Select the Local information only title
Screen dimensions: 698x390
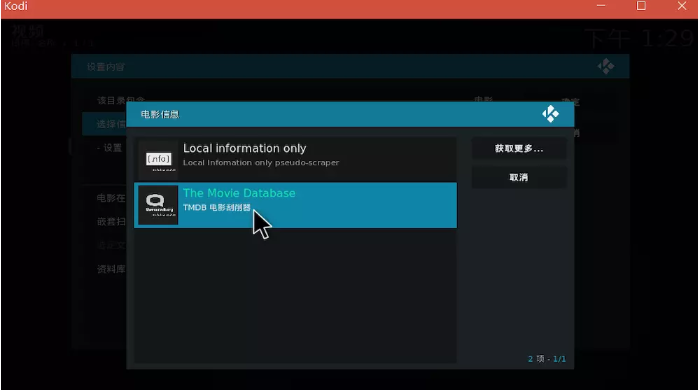[244, 148]
